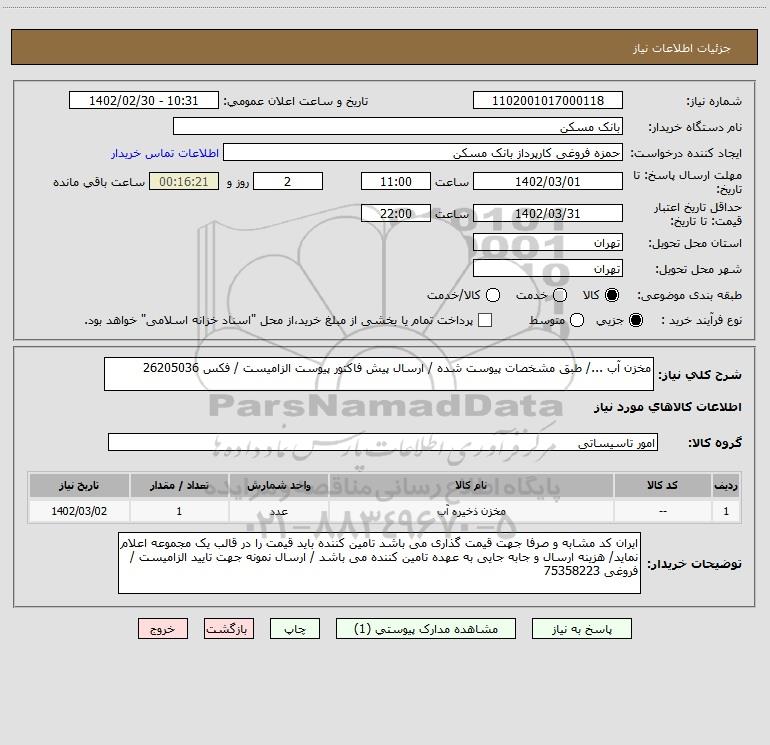770x745 pixels.
Task: Select the کالا/خدمت radio button
Action: [493, 295]
